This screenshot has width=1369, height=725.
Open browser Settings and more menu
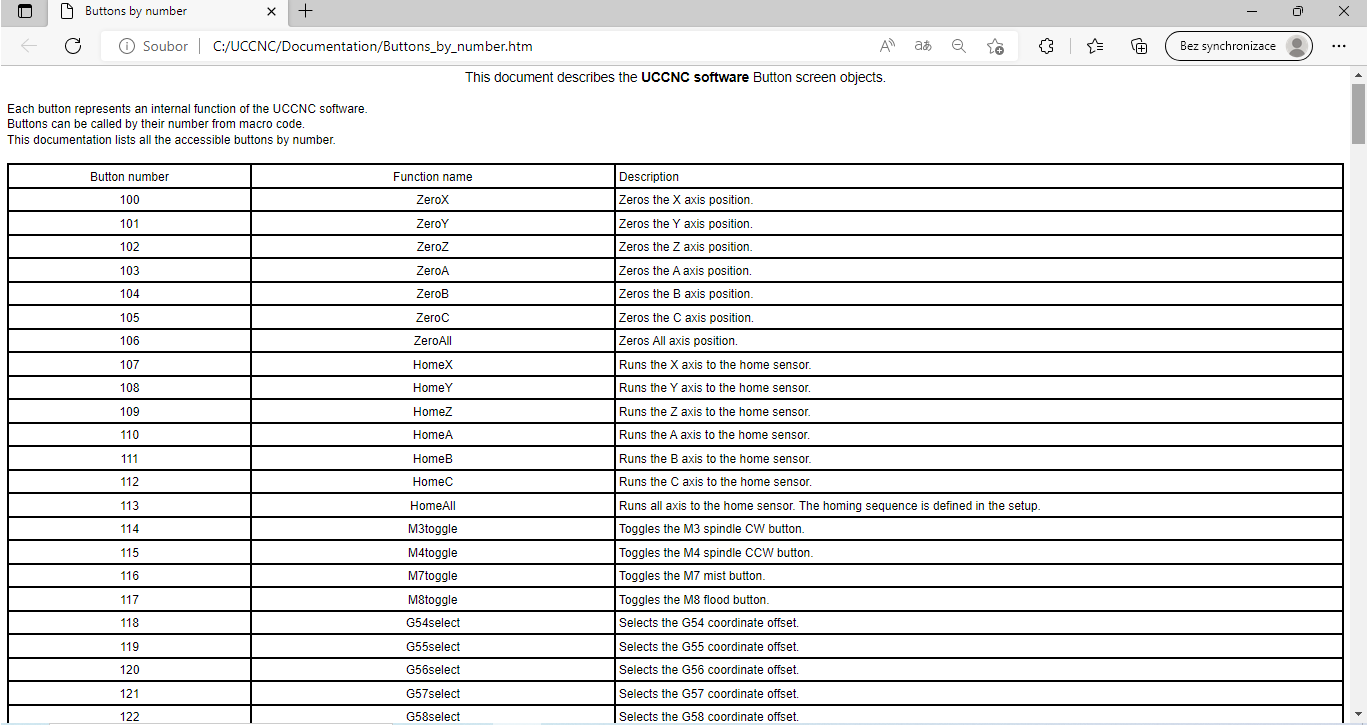[1339, 46]
